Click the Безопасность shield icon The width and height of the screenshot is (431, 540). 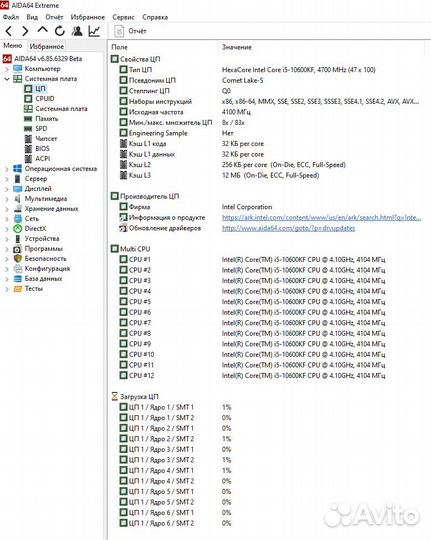[17, 259]
